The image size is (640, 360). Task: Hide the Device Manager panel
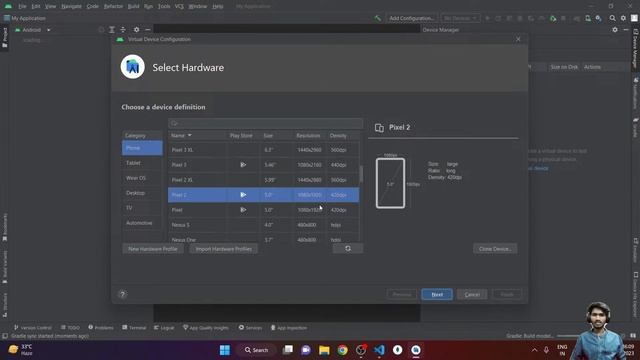click(x=626, y=29)
